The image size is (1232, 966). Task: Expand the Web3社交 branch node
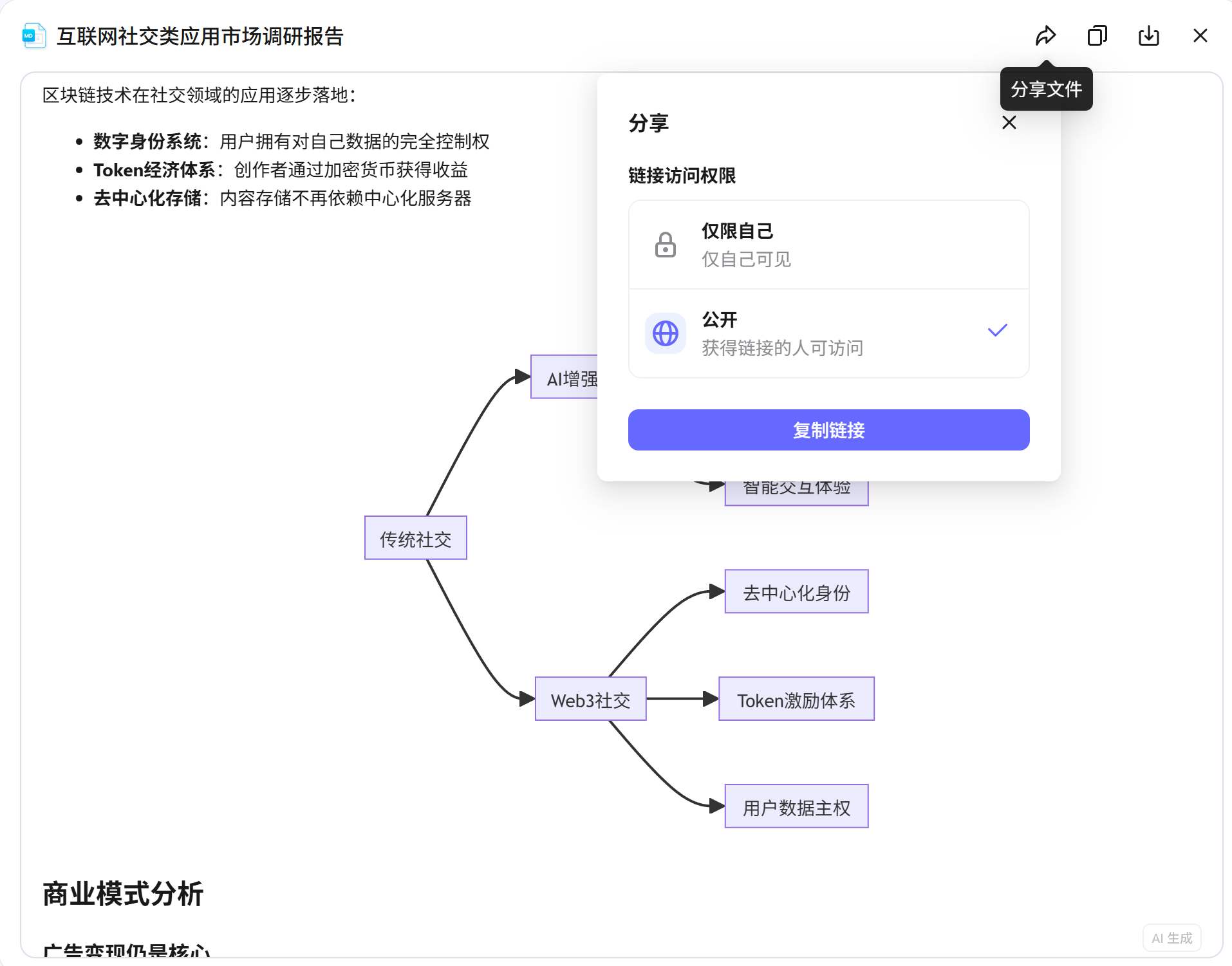(590, 700)
